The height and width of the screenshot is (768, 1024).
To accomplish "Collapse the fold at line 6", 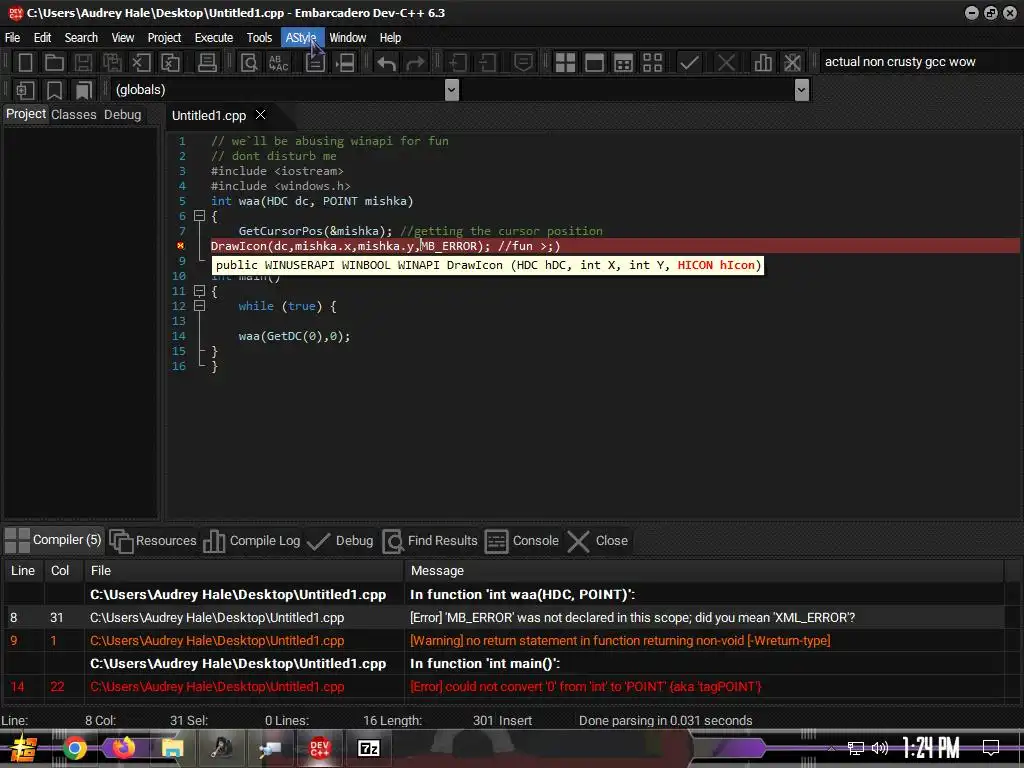I will [199, 216].
